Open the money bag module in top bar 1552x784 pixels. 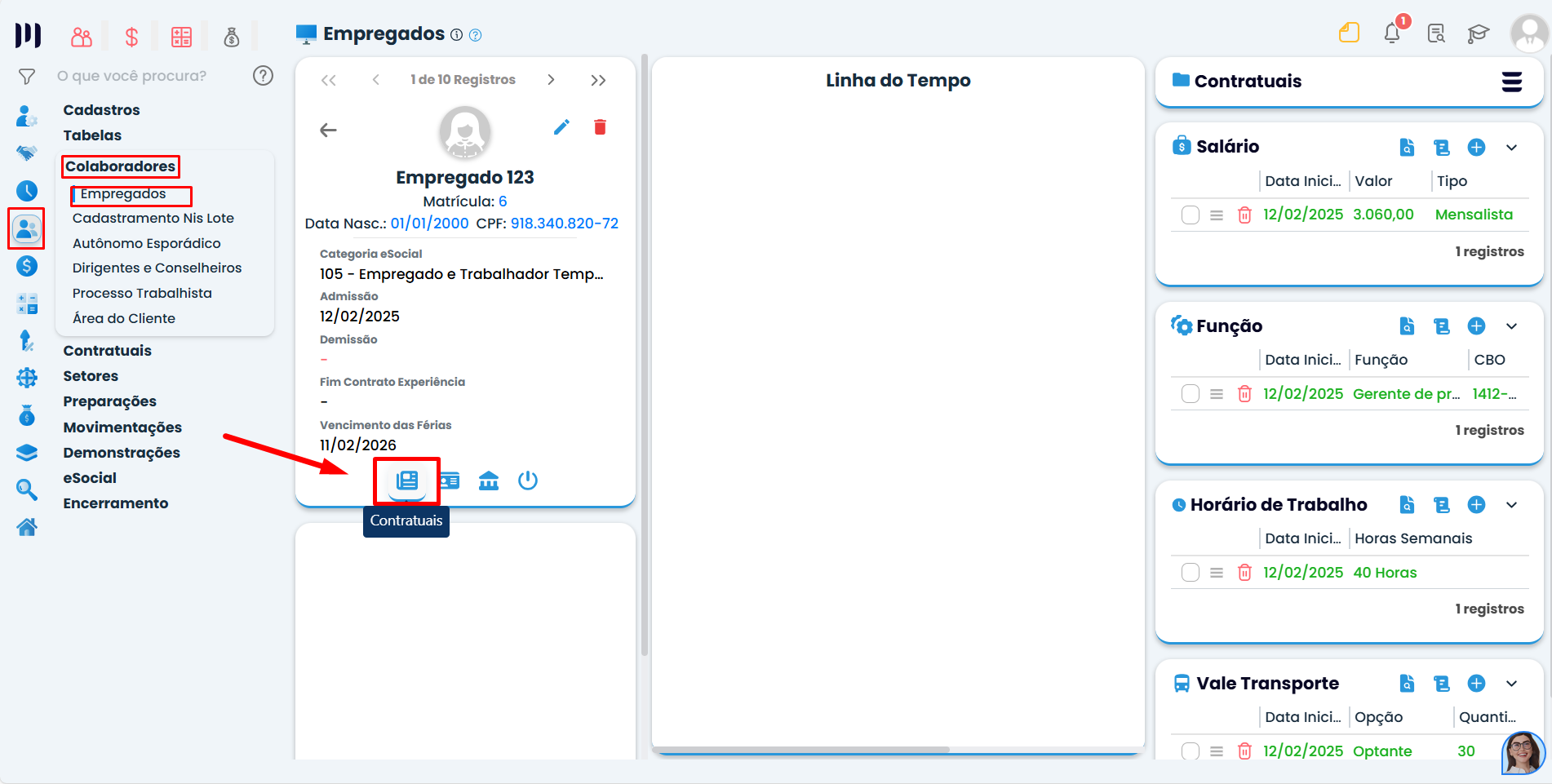232,37
